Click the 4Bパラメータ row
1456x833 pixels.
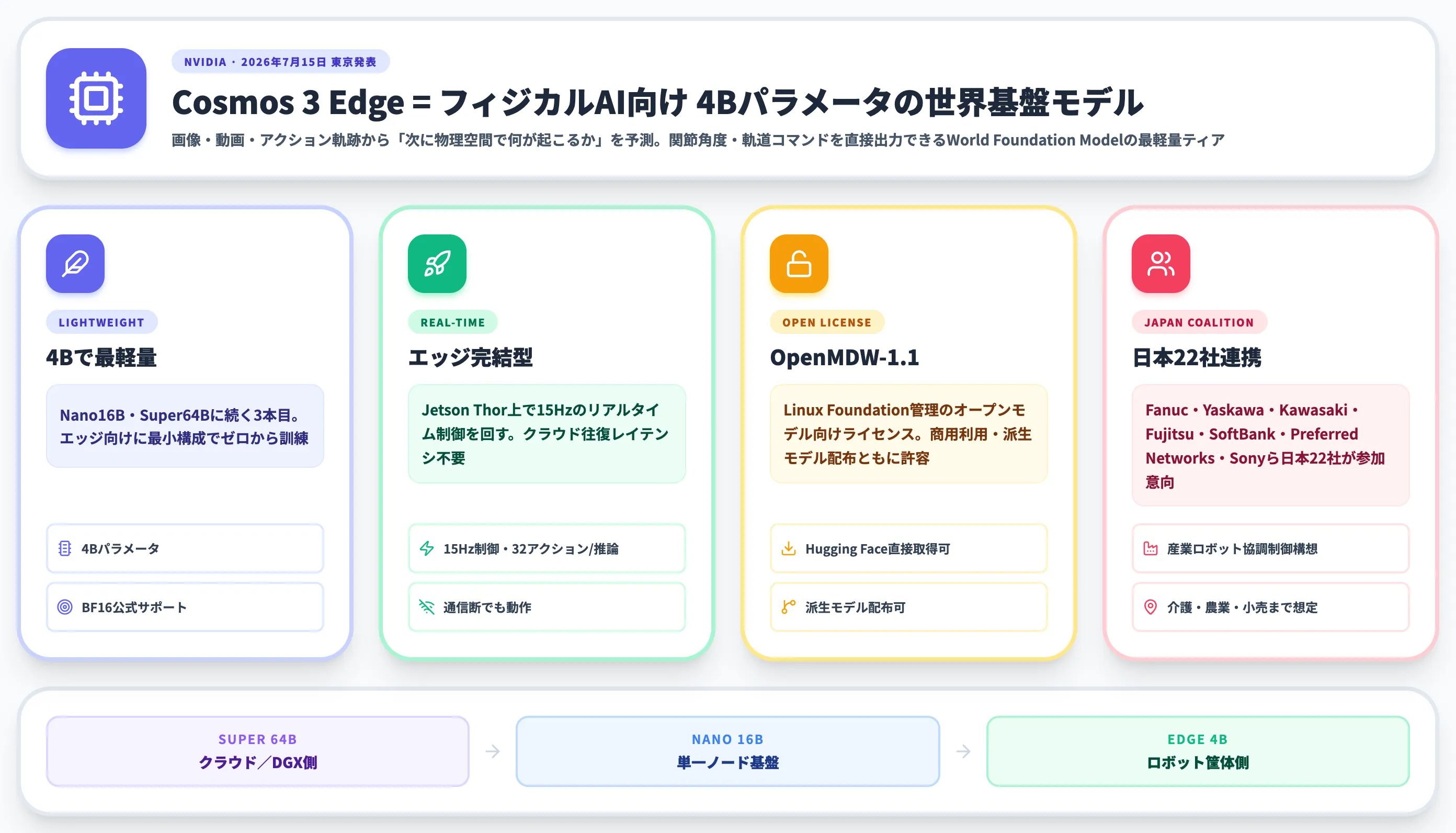(x=185, y=549)
